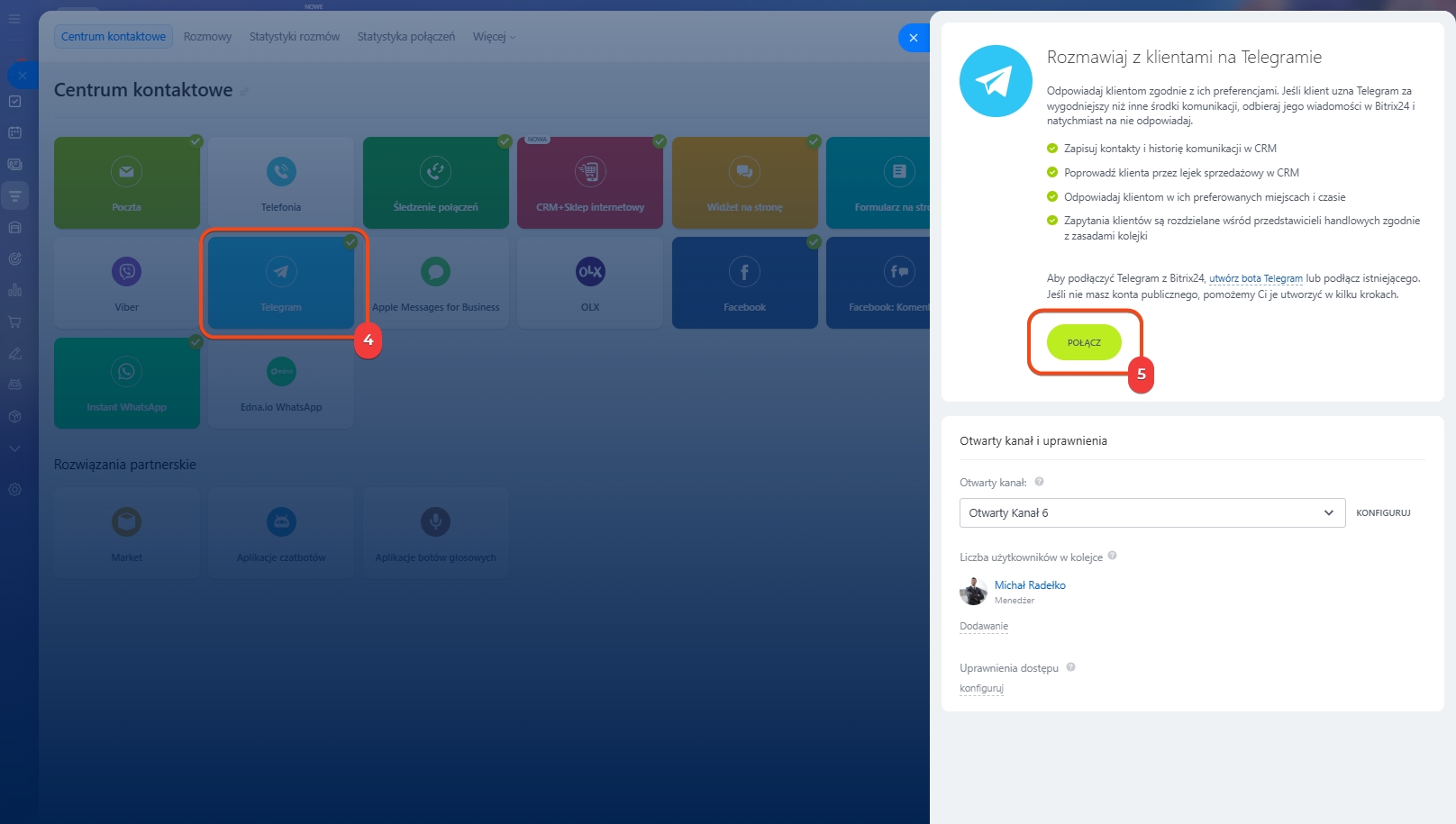The width and height of the screenshot is (1456, 824).
Task: Open the tasks checkmark icon in sidebar
Action: point(14,101)
